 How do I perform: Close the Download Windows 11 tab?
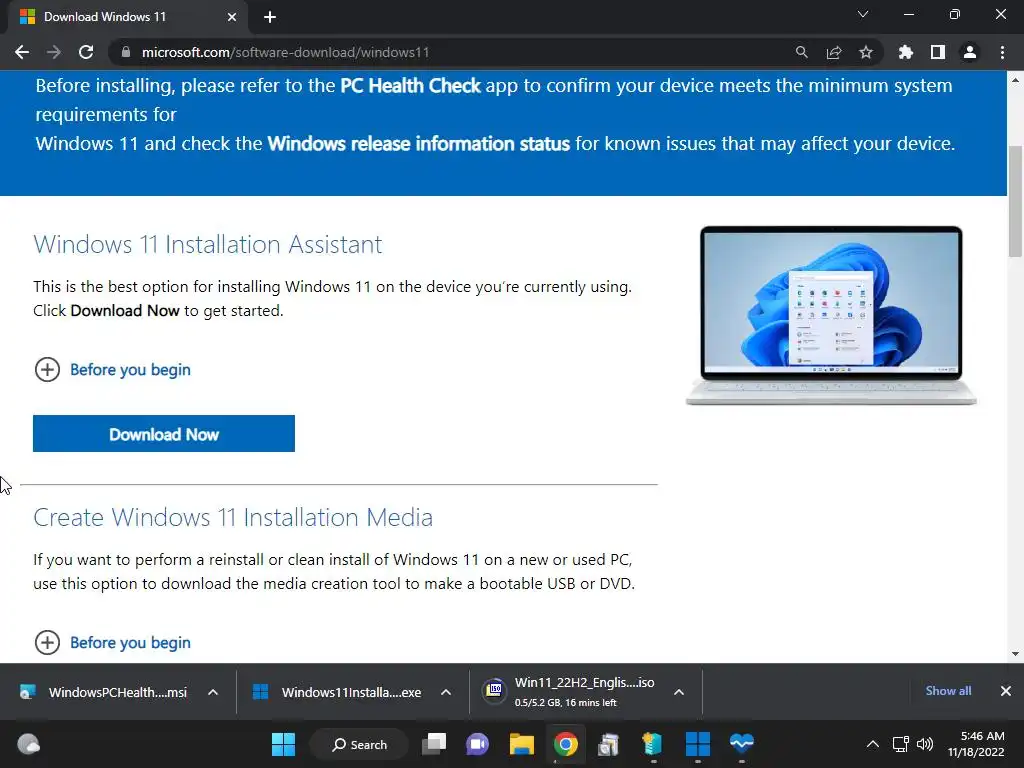(232, 17)
